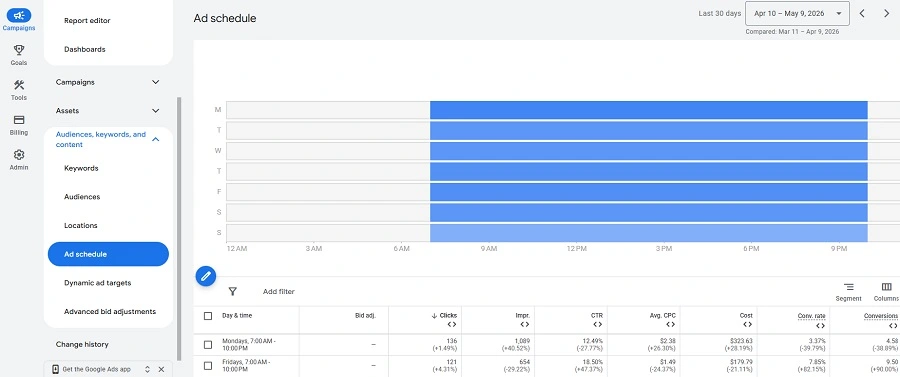Expand the Google Ads app banner arrows

click(147, 370)
